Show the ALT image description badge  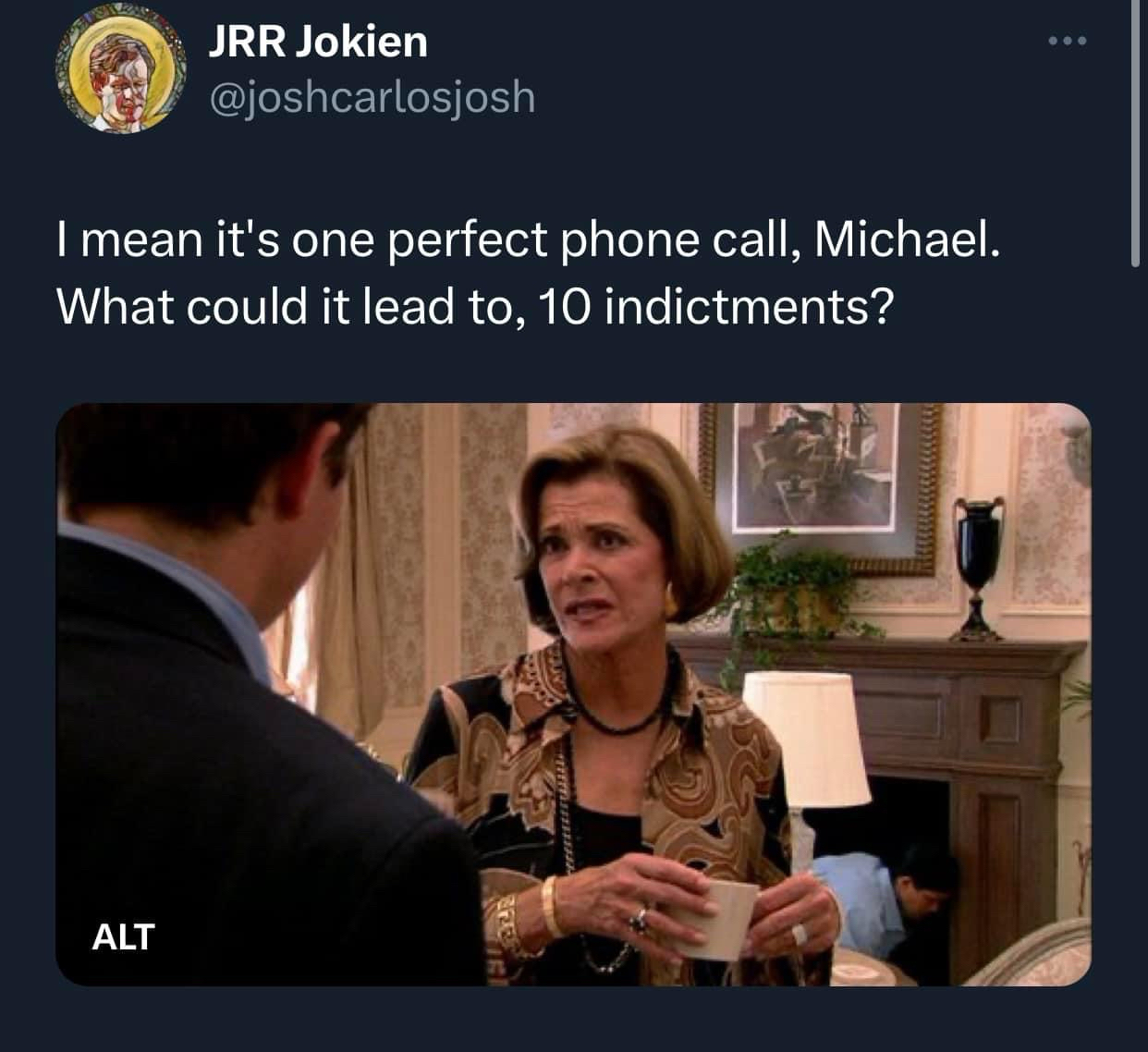pyautogui.click(x=123, y=936)
